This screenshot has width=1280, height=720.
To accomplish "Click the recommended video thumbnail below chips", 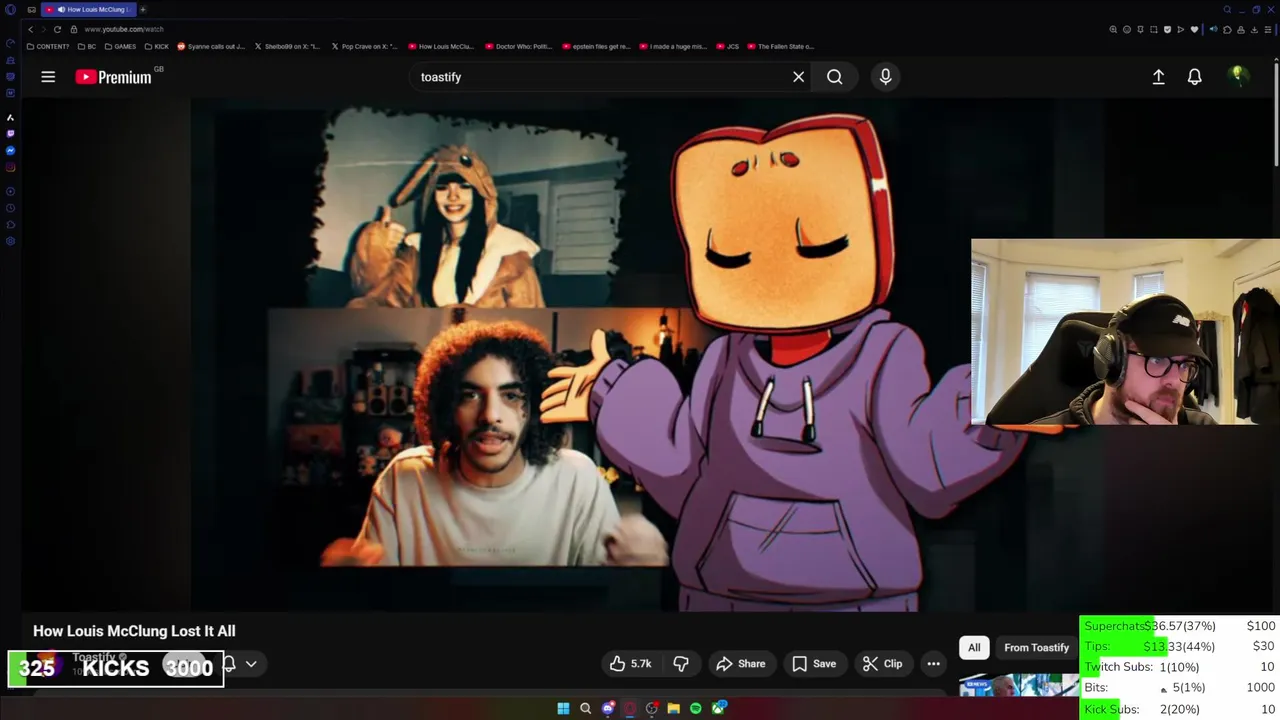I will tap(1018, 685).
